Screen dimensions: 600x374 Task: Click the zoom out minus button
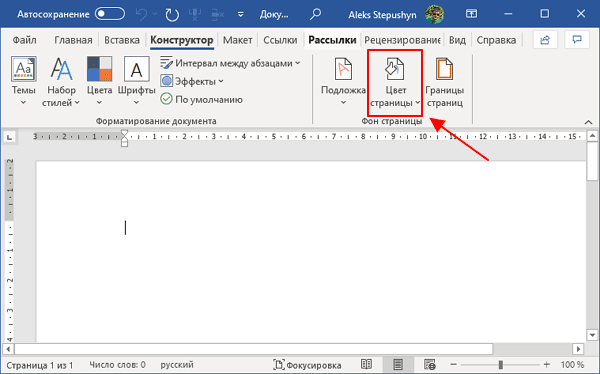[x=453, y=365]
